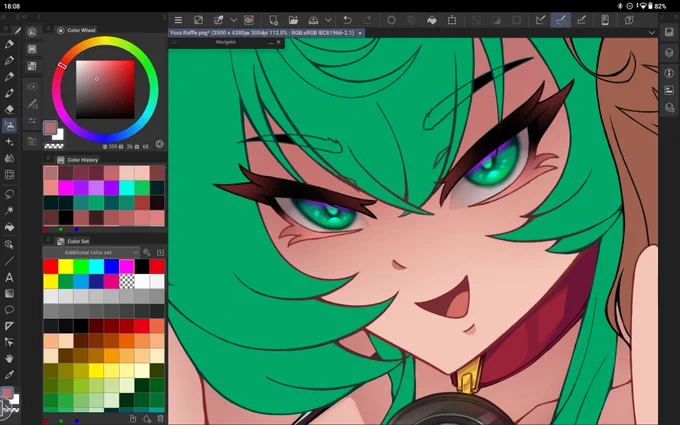
Task: Select the Gradient tool
Action: point(9,294)
